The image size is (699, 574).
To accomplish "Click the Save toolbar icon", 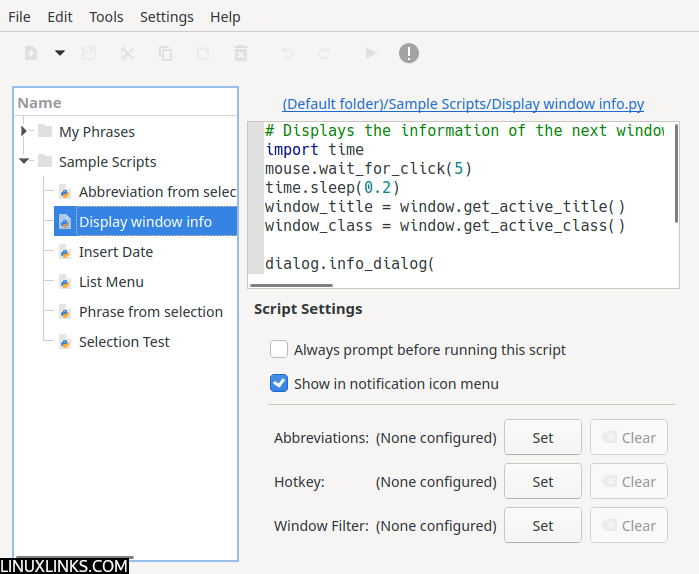I will [89, 53].
